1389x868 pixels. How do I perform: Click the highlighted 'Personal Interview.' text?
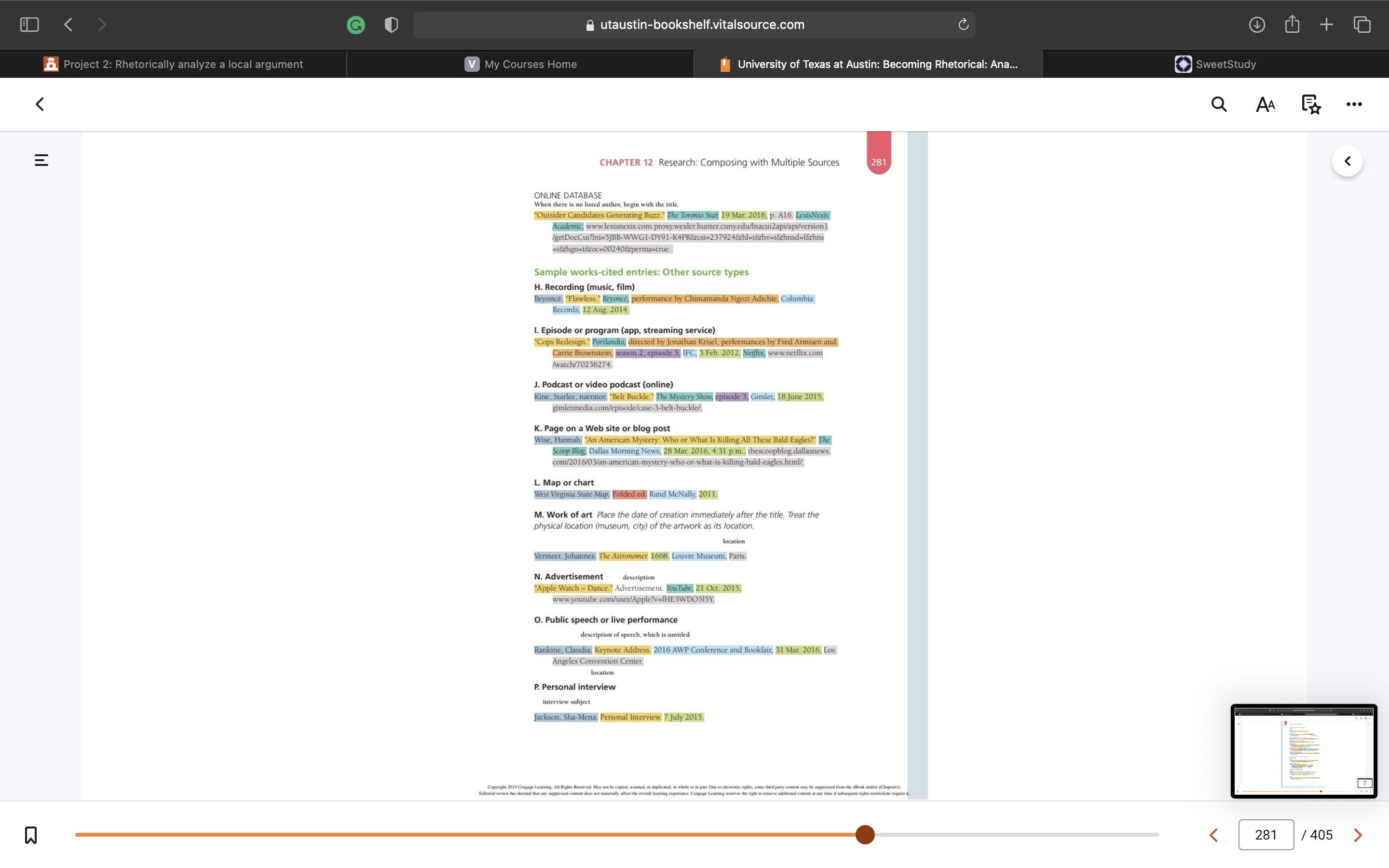(x=631, y=718)
